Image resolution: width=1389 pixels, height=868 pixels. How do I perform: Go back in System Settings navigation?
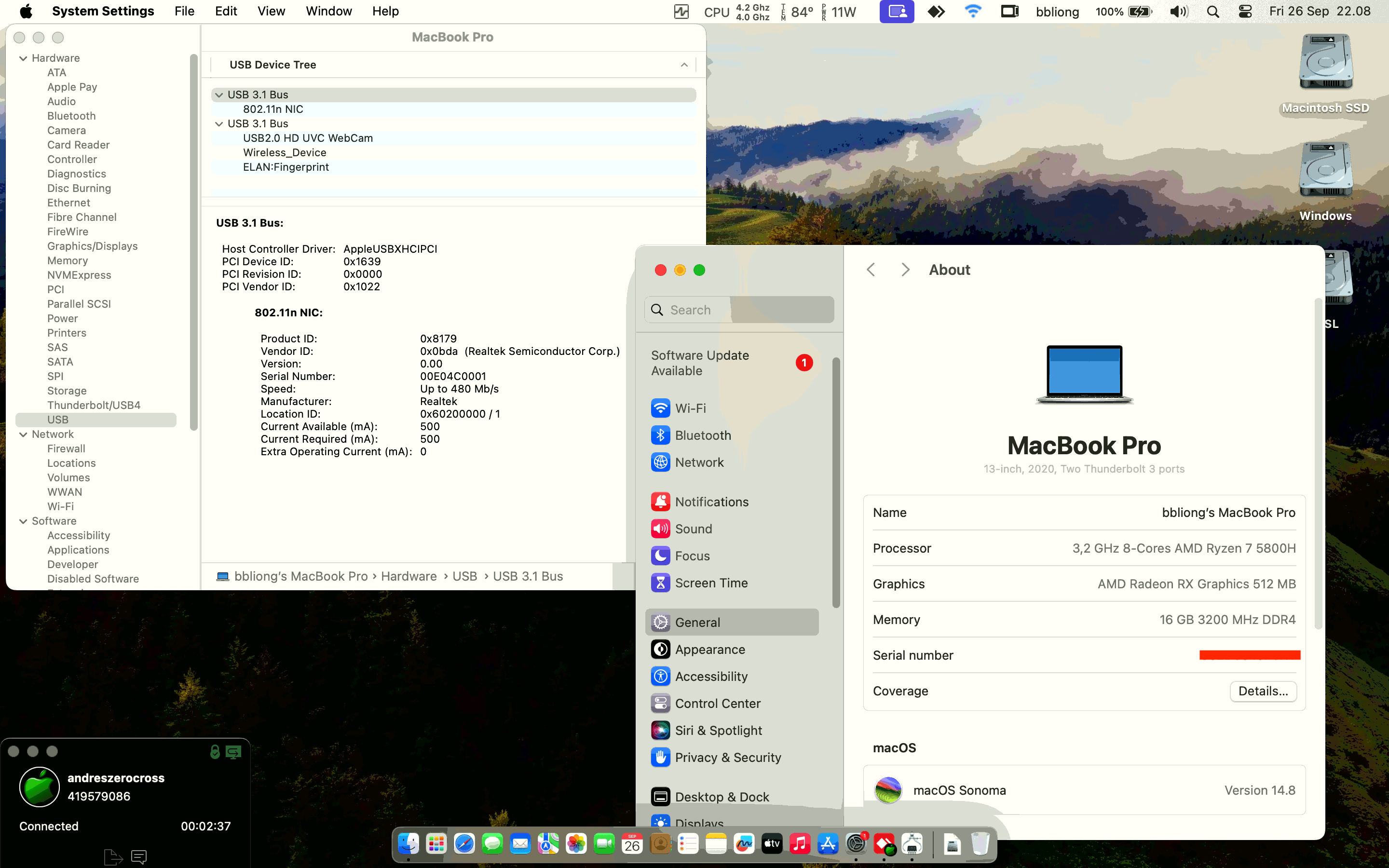[x=871, y=270]
